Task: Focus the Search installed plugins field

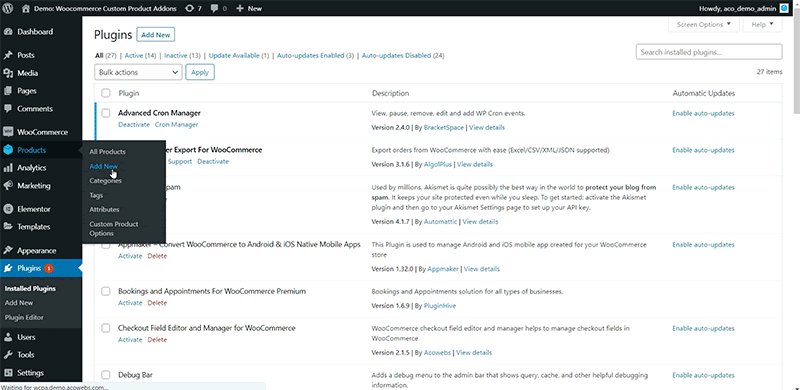Action: 709,52
